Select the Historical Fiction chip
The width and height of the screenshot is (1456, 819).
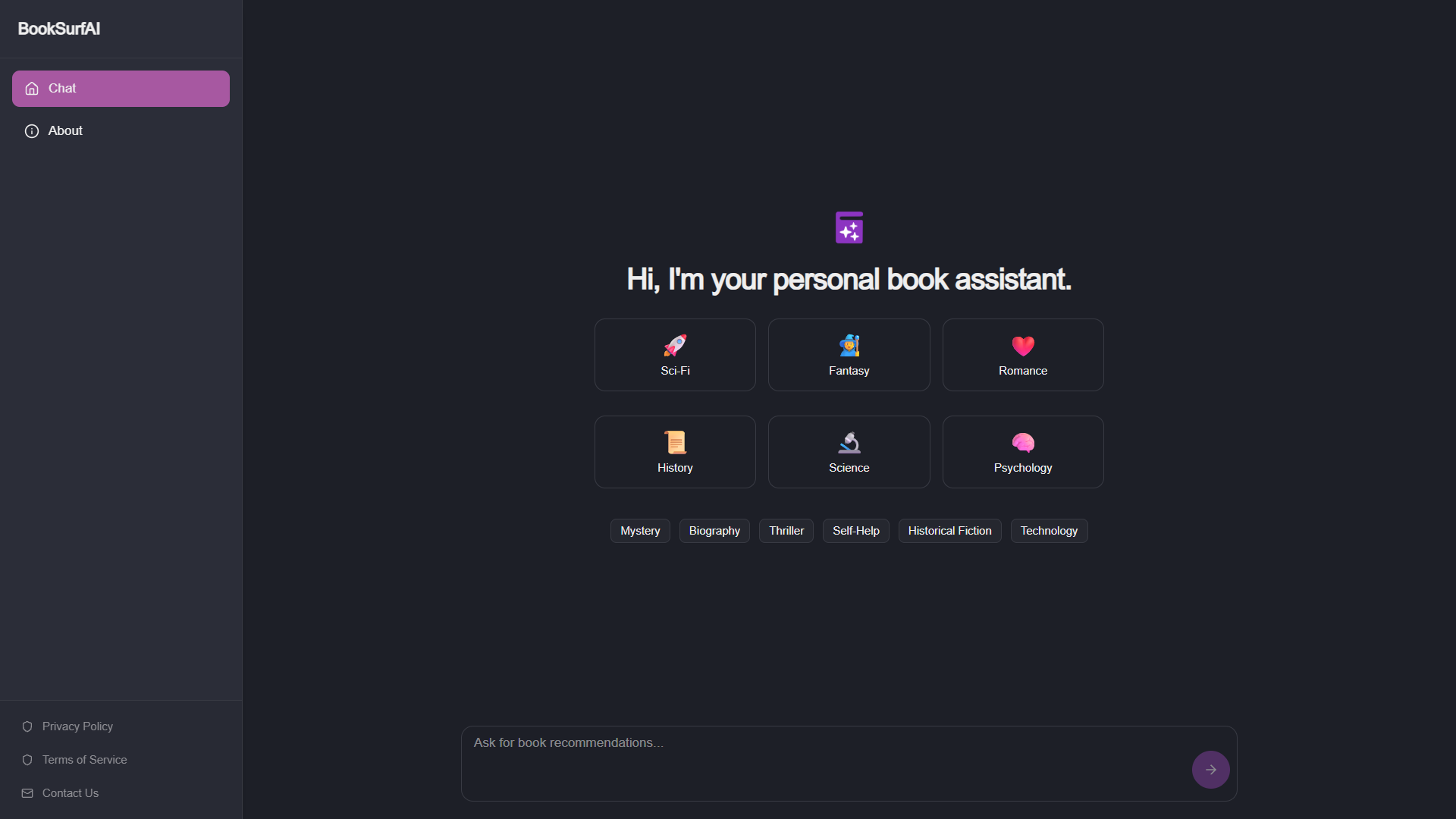[949, 531]
